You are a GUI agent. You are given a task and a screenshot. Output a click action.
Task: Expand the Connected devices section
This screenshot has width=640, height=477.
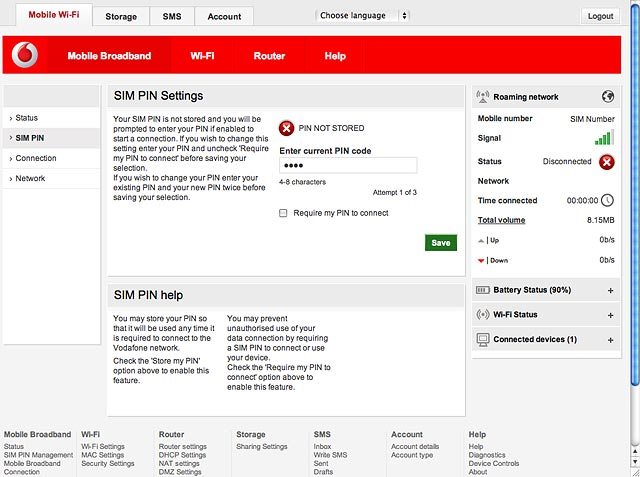[x=611, y=340]
